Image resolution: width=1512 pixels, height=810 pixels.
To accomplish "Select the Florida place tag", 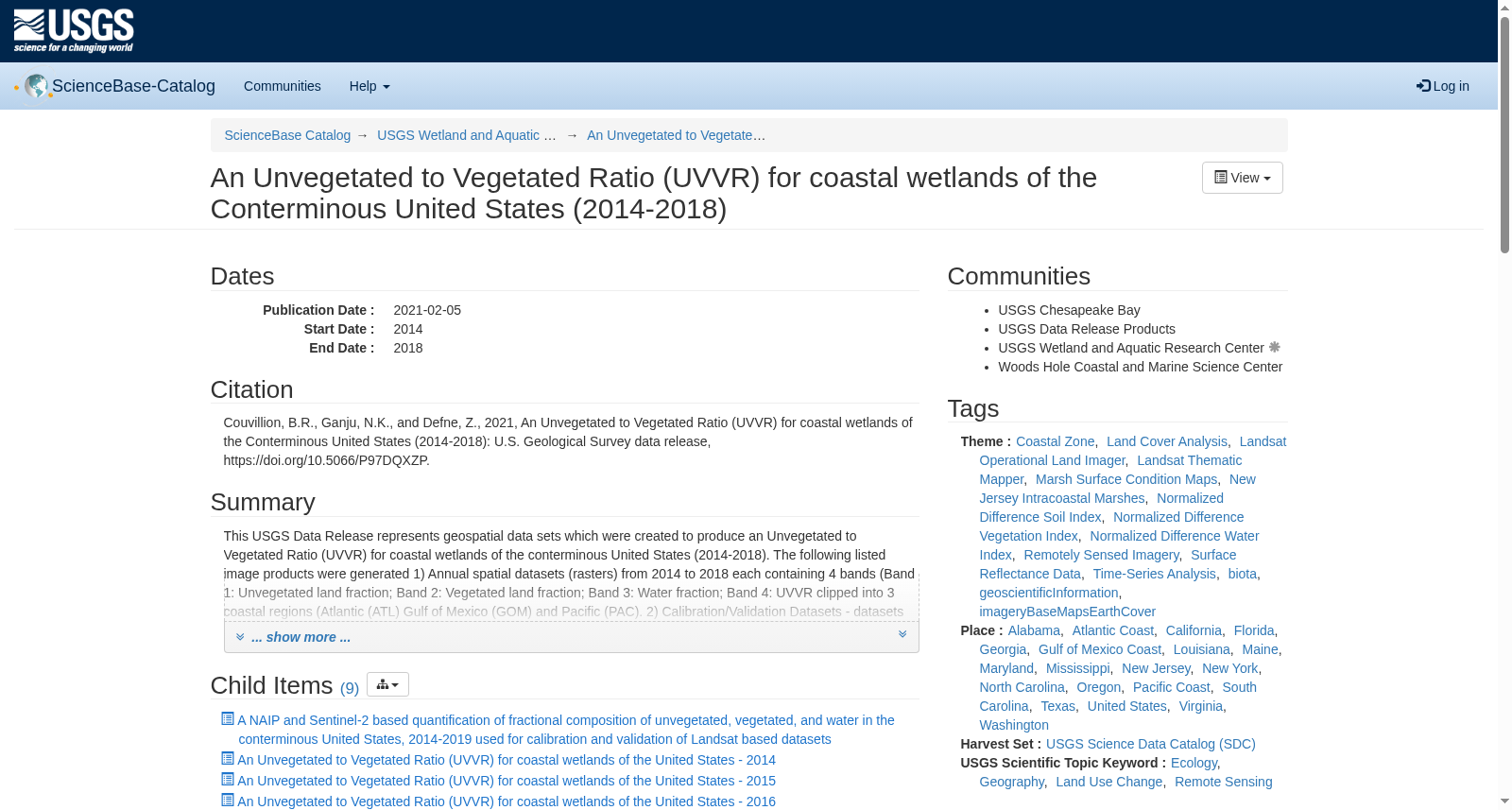I will [x=1254, y=630].
